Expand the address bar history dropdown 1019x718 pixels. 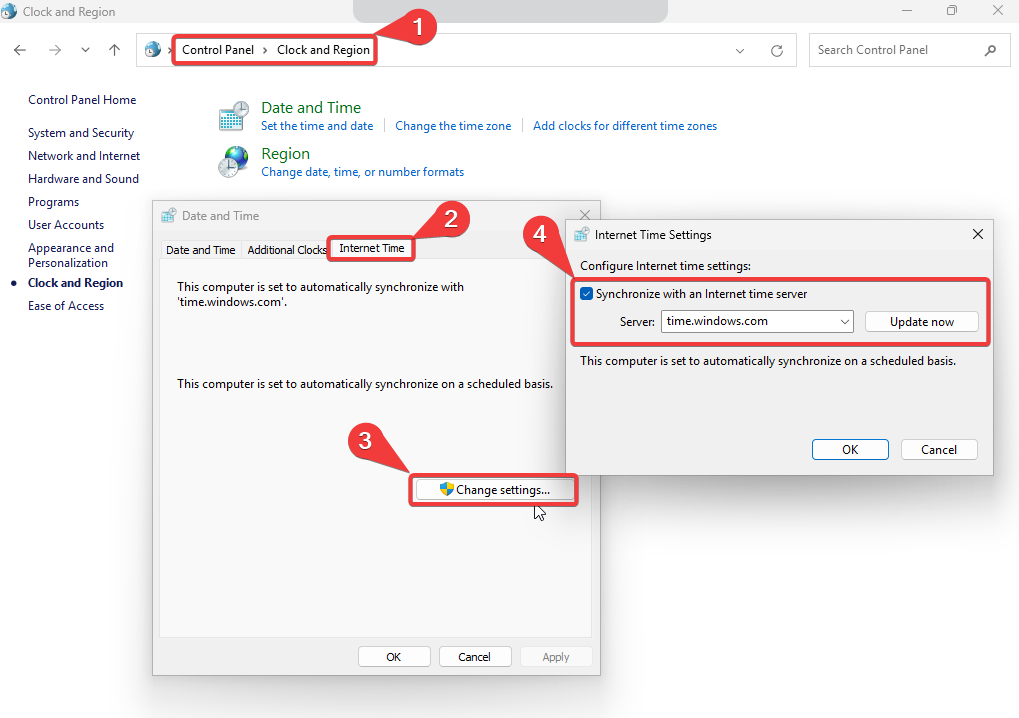(x=740, y=51)
